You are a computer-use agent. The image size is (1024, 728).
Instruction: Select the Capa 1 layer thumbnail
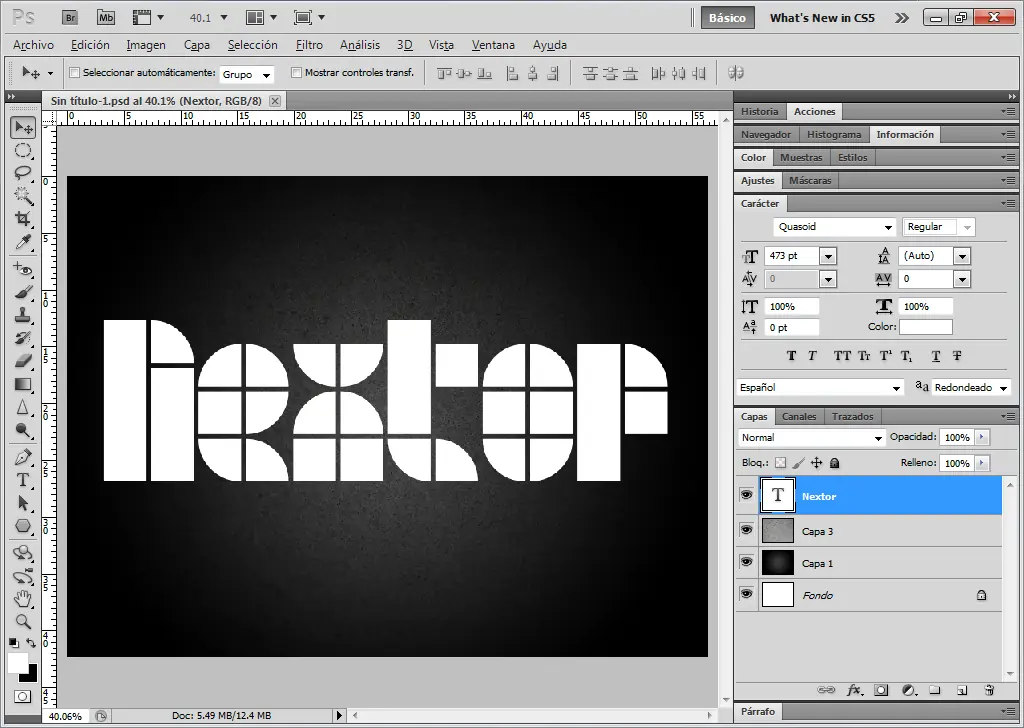tap(778, 563)
